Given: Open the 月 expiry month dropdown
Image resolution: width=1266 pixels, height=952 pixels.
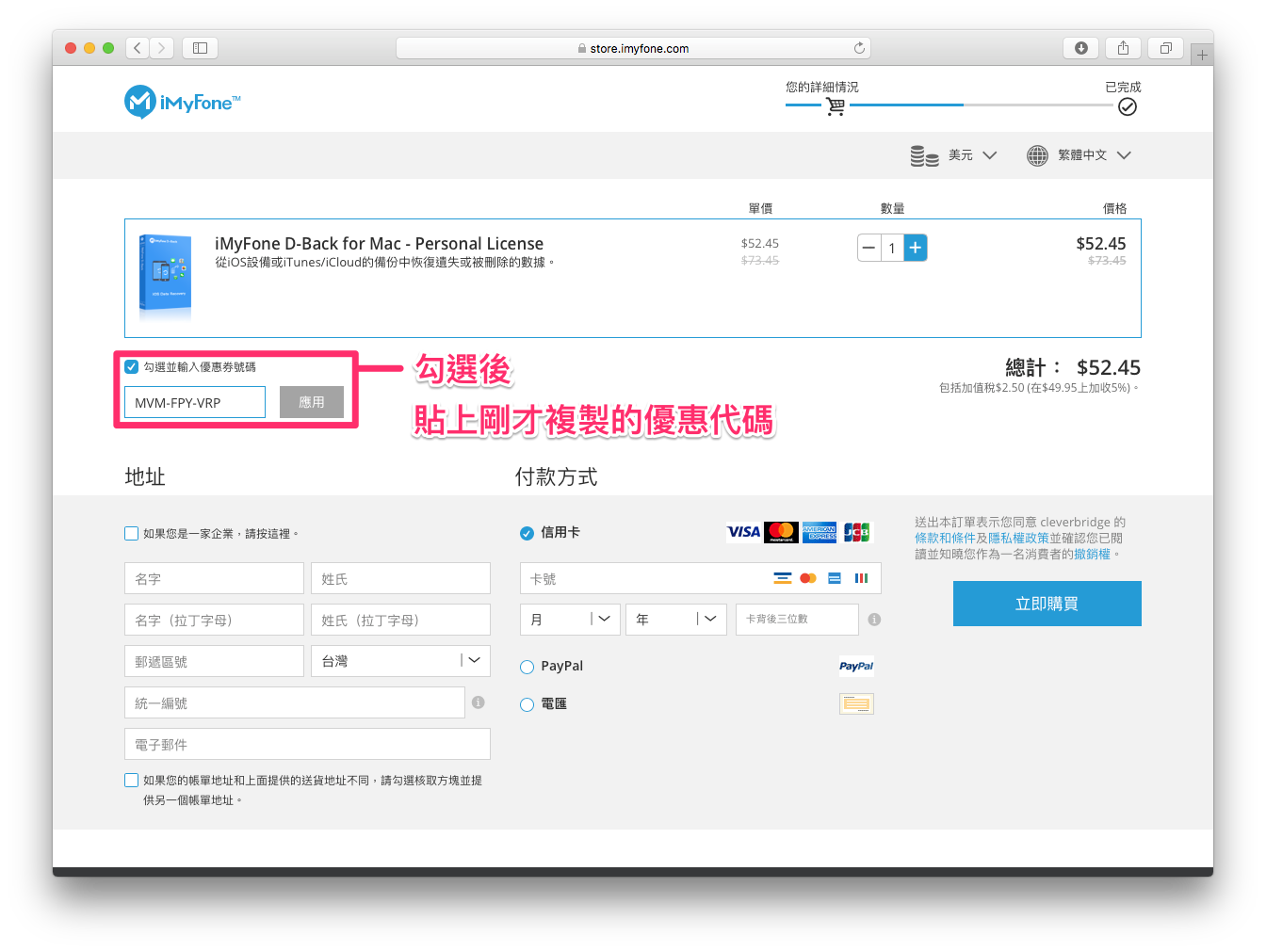Looking at the screenshot, I should [x=570, y=620].
